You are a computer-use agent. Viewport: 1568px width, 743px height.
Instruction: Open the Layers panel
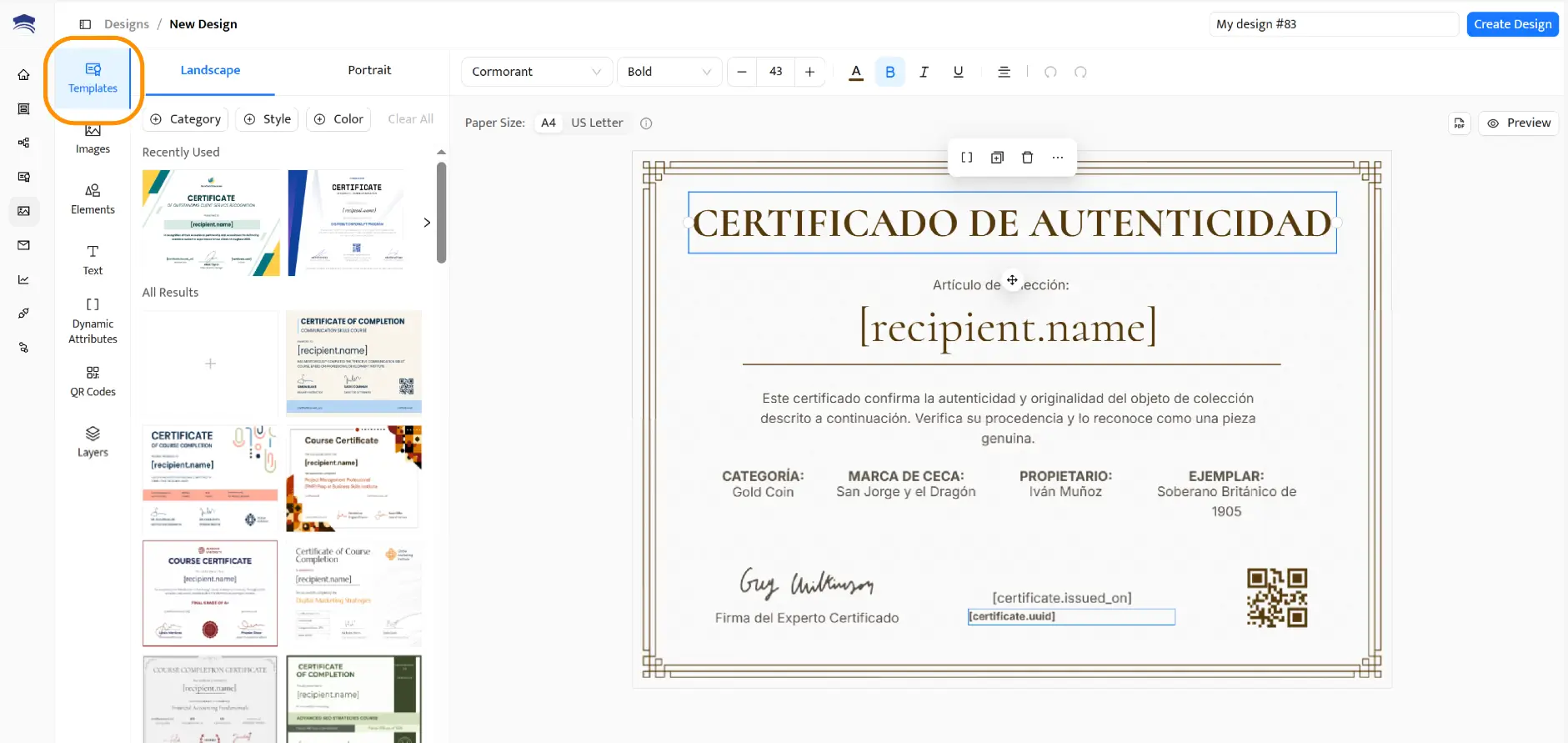pyautogui.click(x=93, y=442)
